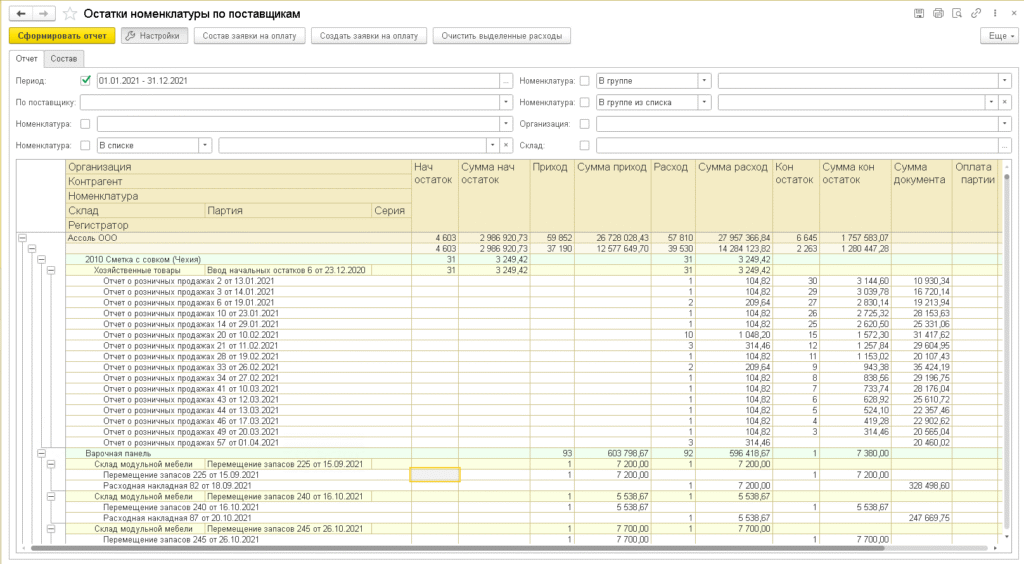1024x564 pixels.
Task: Uncheck the Период checkbox
Action: pos(86,80)
